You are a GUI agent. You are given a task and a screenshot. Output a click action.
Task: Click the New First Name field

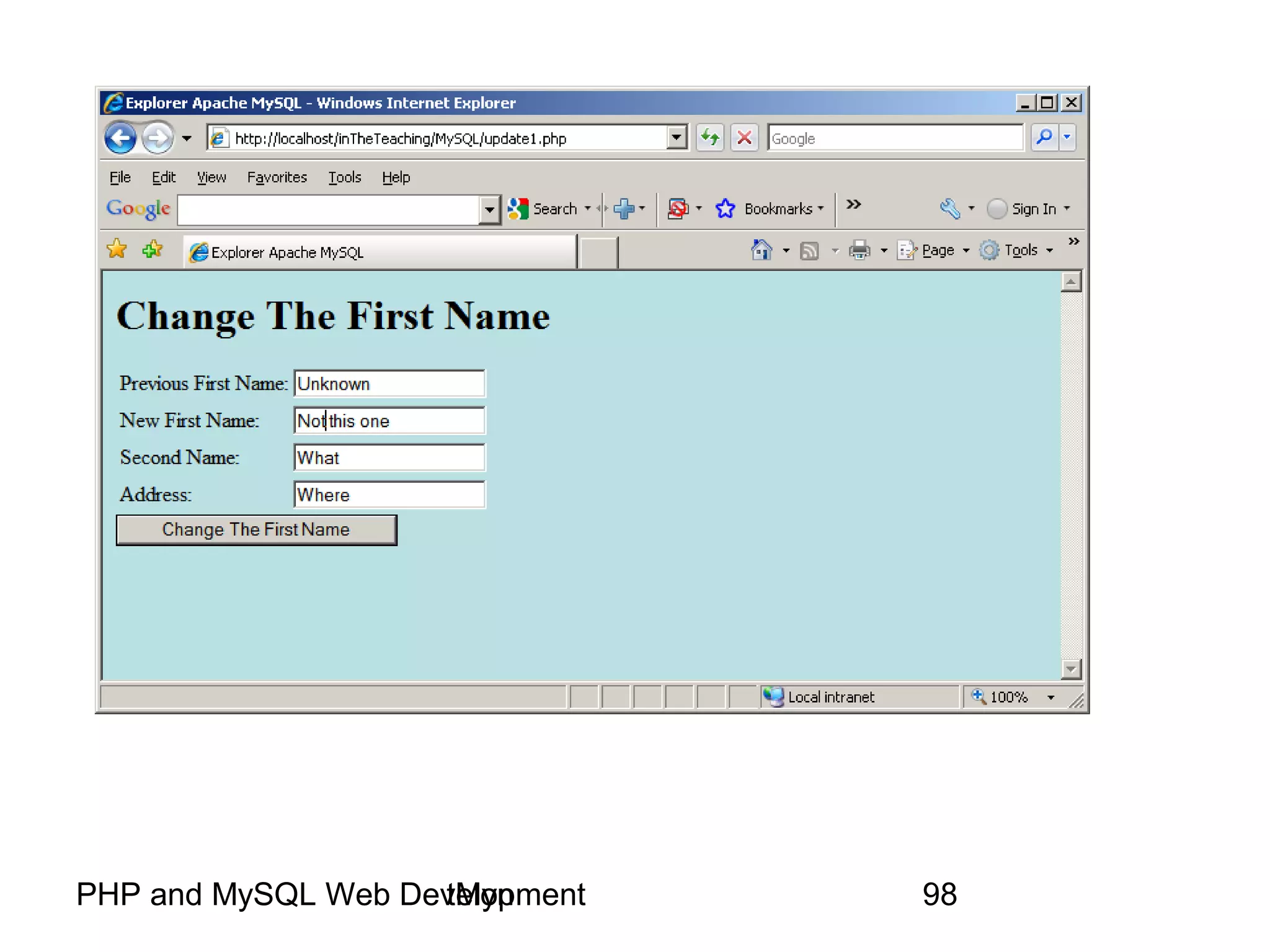click(x=389, y=421)
